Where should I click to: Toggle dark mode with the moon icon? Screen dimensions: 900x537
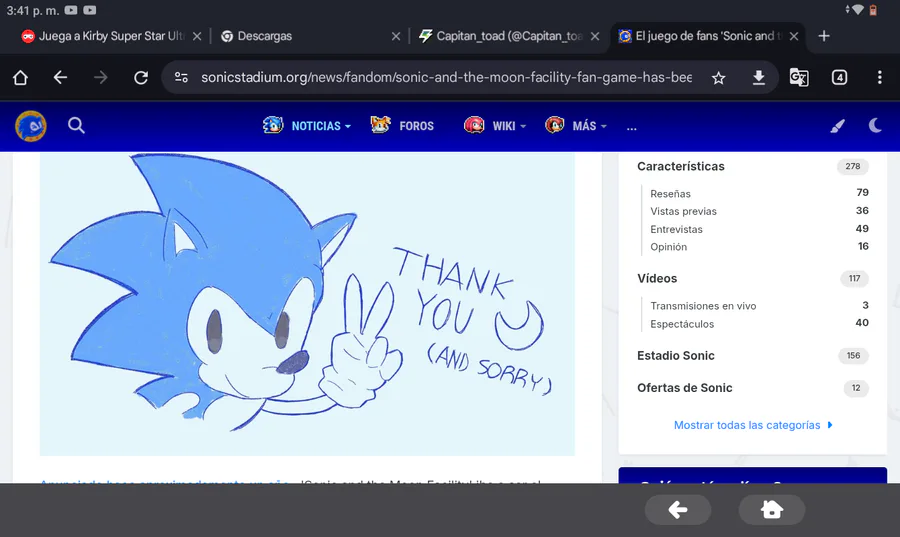(875, 125)
